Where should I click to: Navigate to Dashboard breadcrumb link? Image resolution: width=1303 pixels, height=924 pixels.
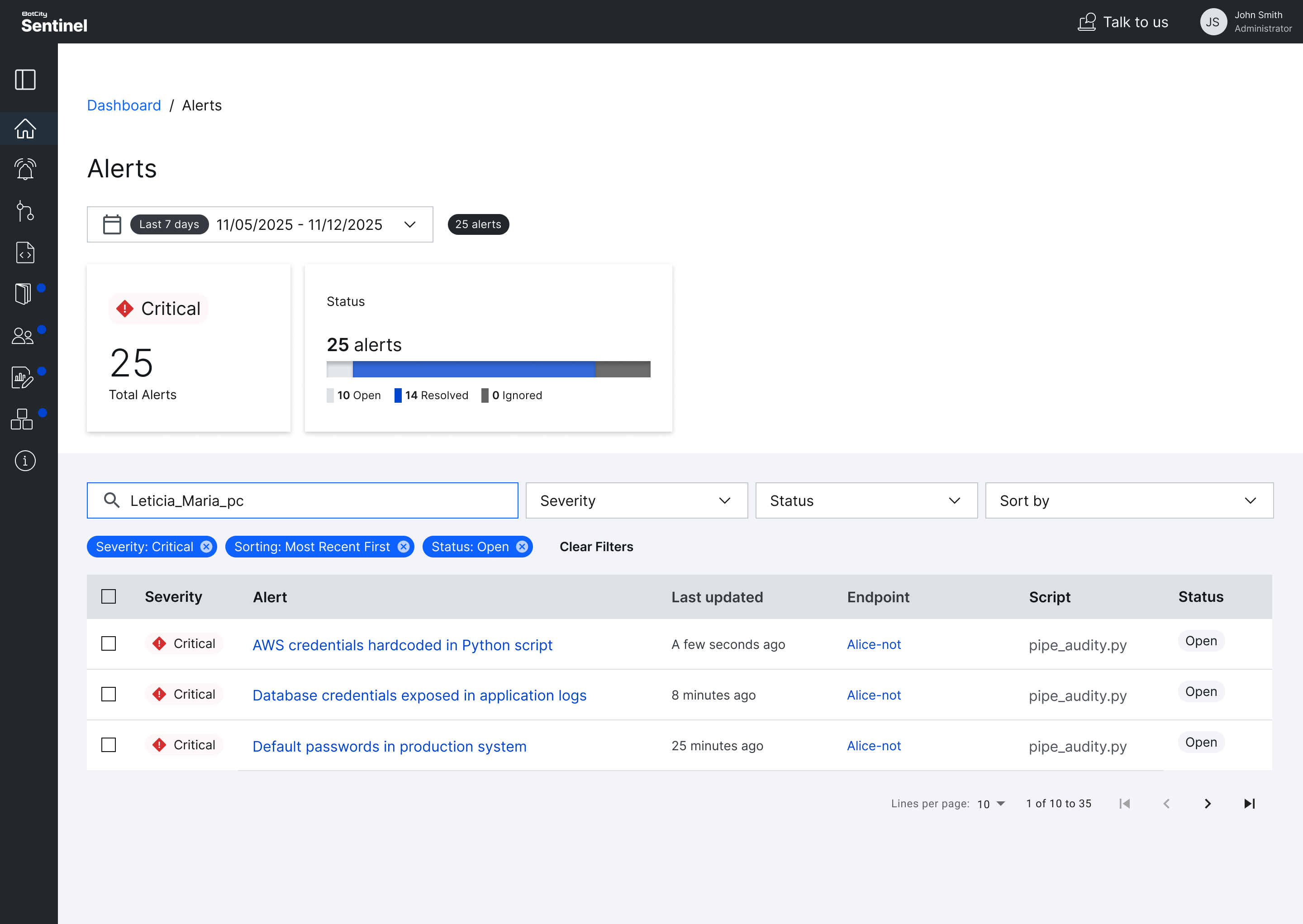point(124,105)
